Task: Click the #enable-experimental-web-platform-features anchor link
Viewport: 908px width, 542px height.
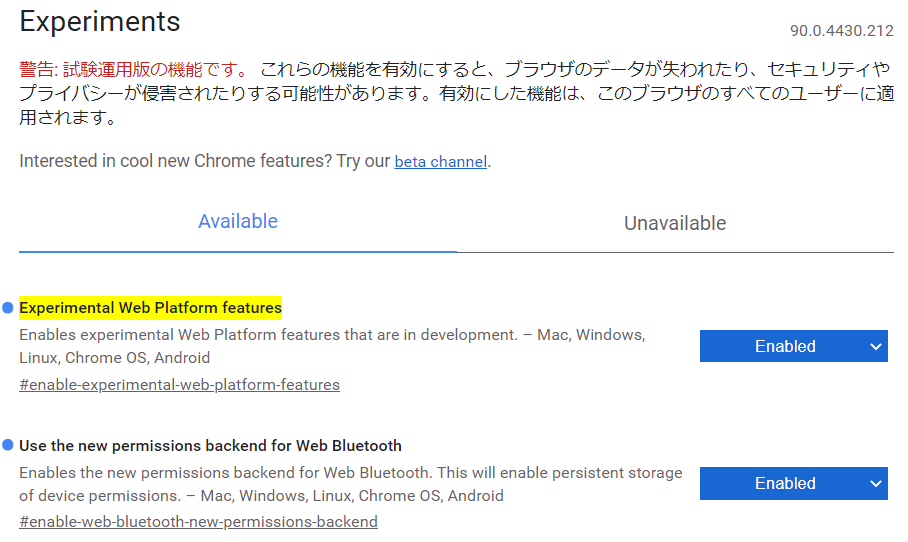Action: 179,385
